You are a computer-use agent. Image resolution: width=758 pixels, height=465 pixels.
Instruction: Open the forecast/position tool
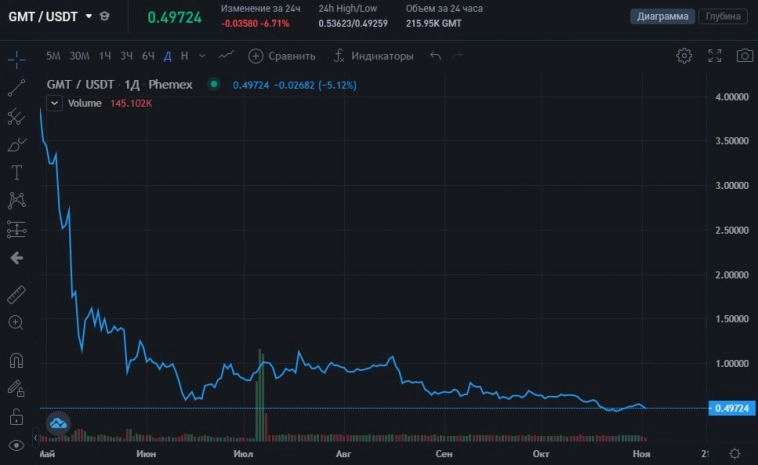click(16, 229)
